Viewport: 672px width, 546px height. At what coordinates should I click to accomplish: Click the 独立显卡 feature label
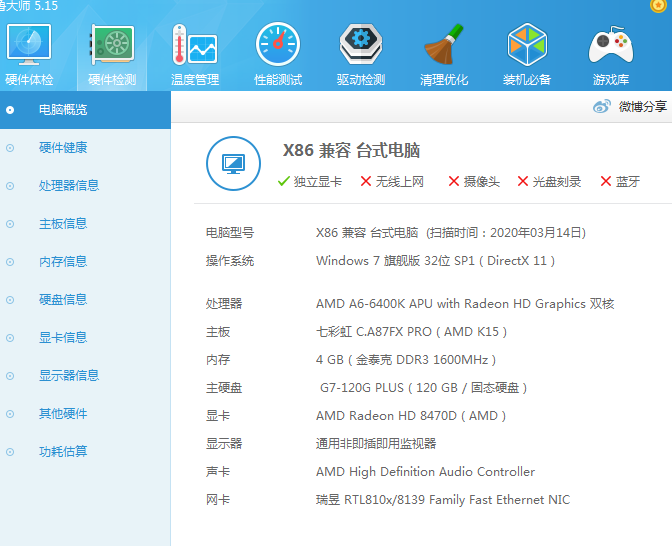click(318, 182)
